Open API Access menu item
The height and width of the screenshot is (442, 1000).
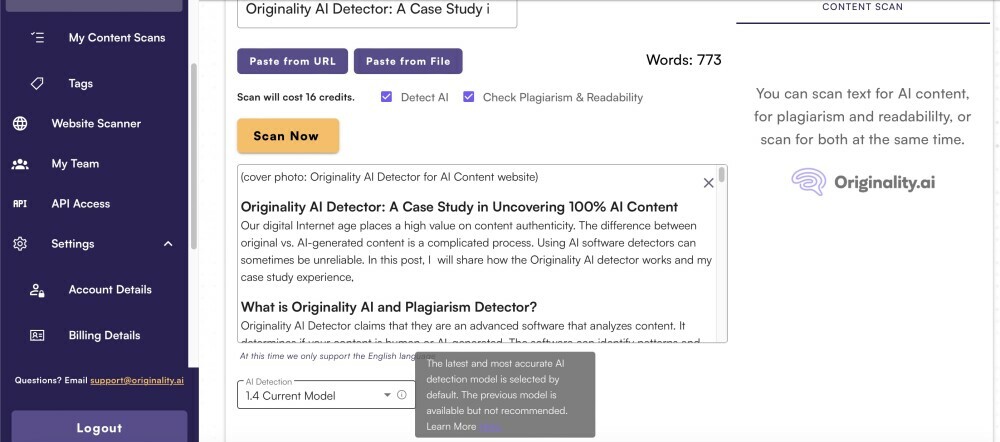pyautogui.click(x=81, y=204)
